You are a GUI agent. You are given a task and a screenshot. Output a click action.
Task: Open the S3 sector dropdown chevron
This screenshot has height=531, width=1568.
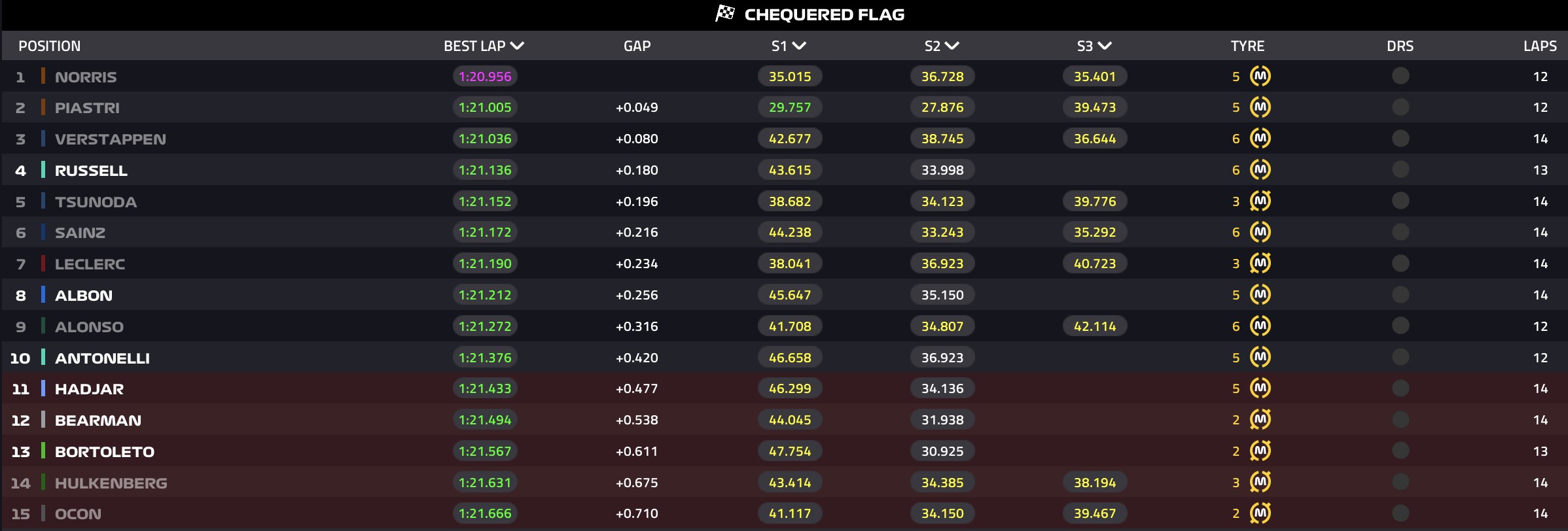coord(1105,46)
